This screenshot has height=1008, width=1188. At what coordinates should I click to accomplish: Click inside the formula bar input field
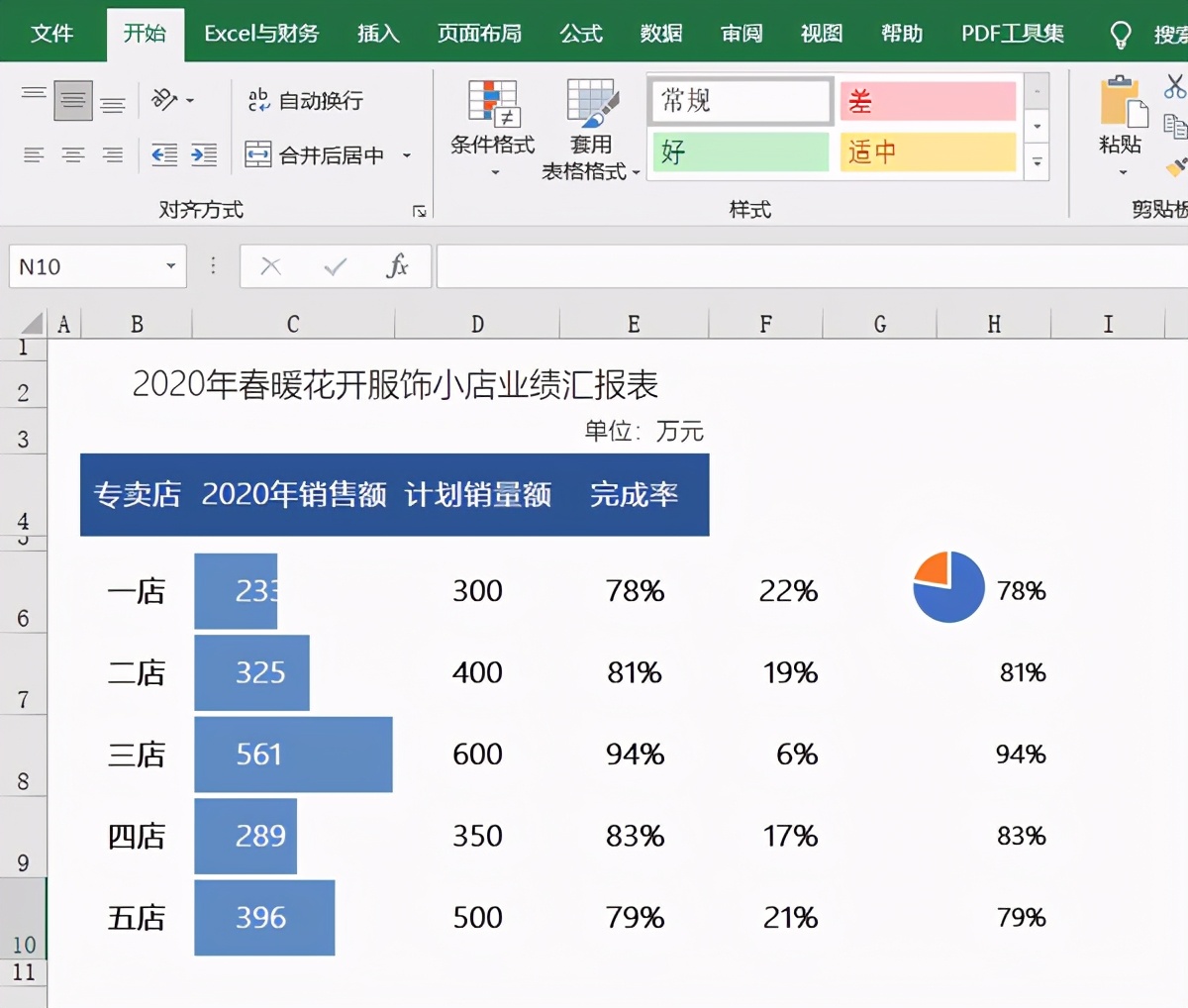pos(693,265)
